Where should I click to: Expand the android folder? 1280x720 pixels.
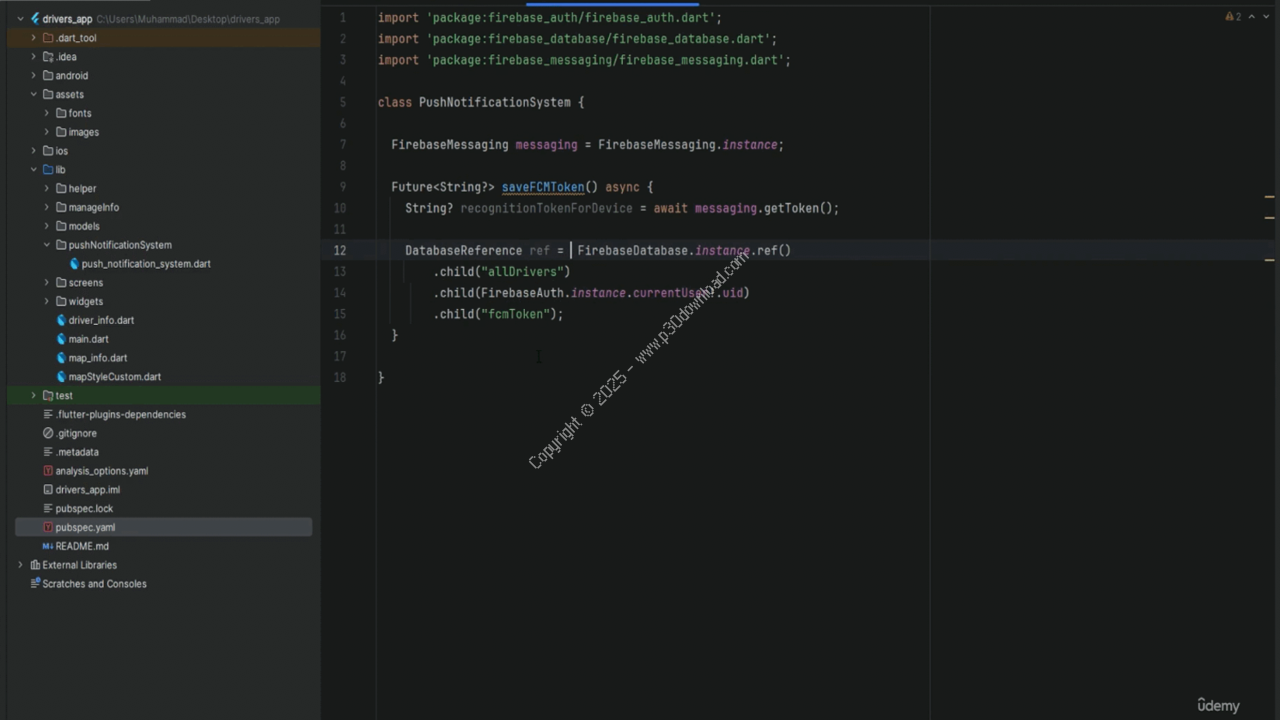[x=33, y=76]
